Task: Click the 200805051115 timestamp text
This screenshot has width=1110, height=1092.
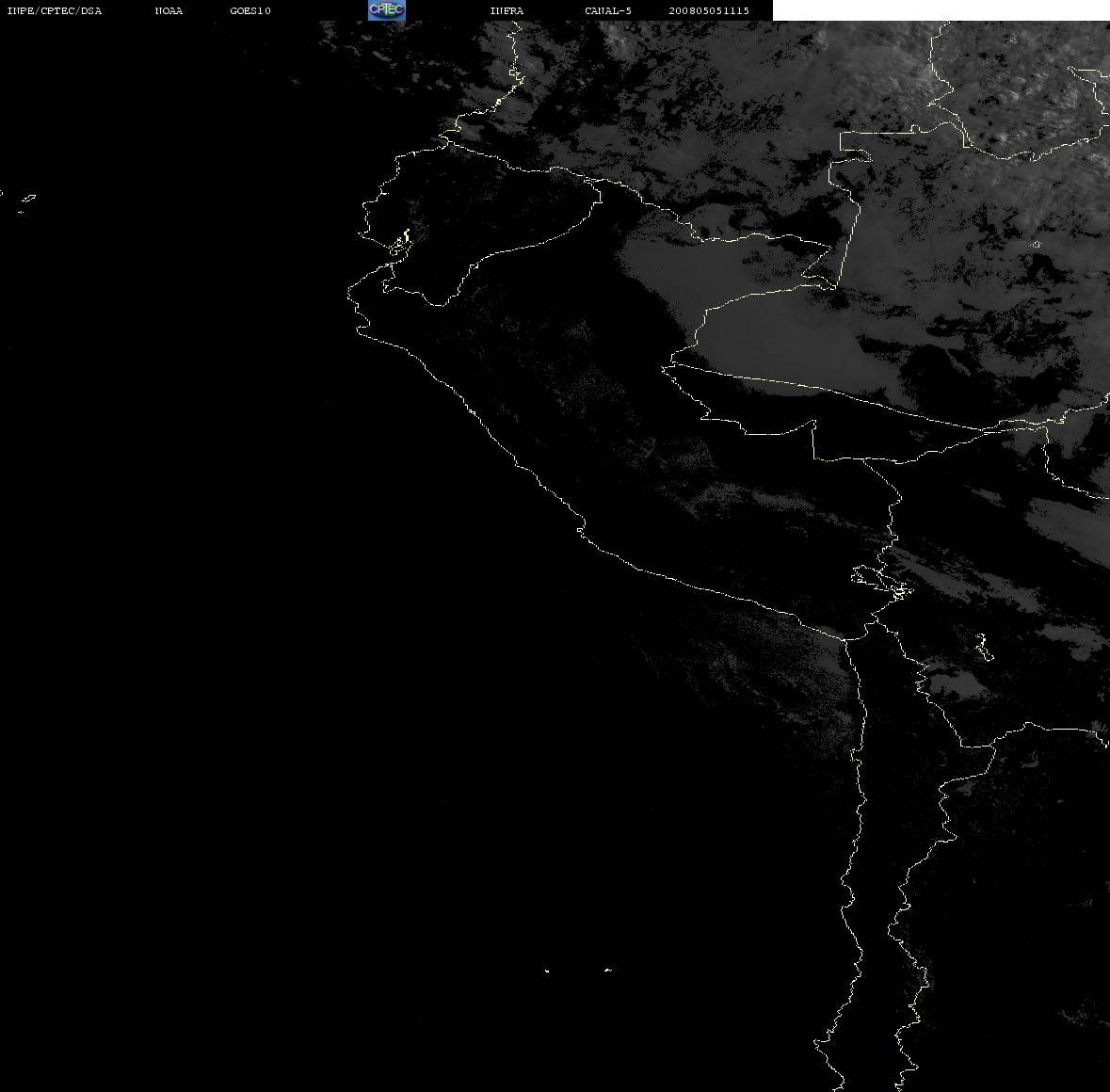Action: click(x=709, y=10)
